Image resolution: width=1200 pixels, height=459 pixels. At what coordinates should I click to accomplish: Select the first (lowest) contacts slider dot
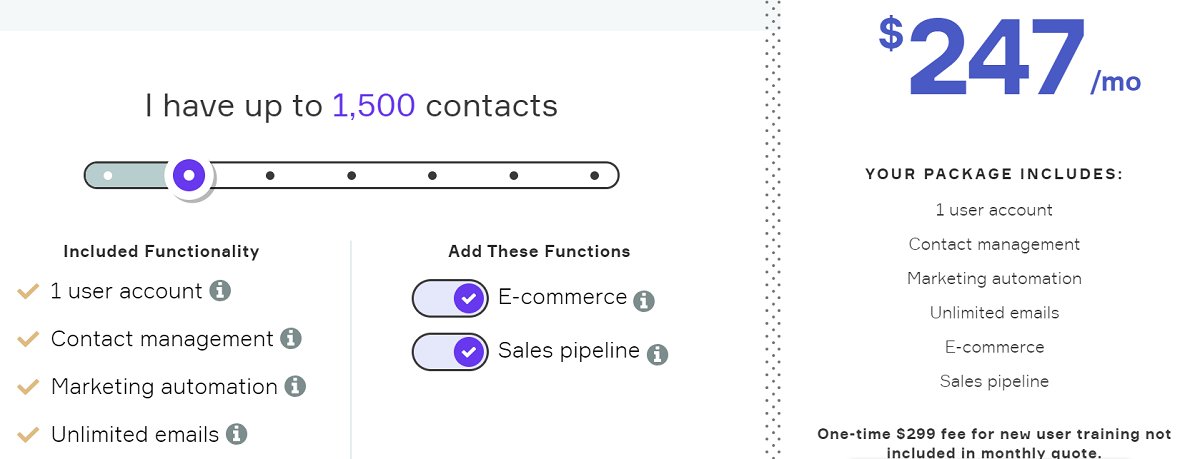(x=108, y=176)
